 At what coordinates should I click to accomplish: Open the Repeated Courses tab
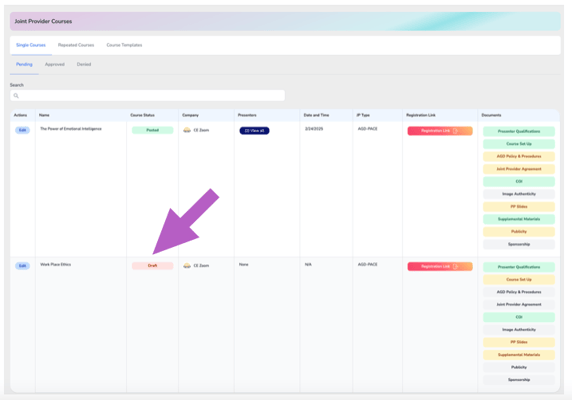76,45
